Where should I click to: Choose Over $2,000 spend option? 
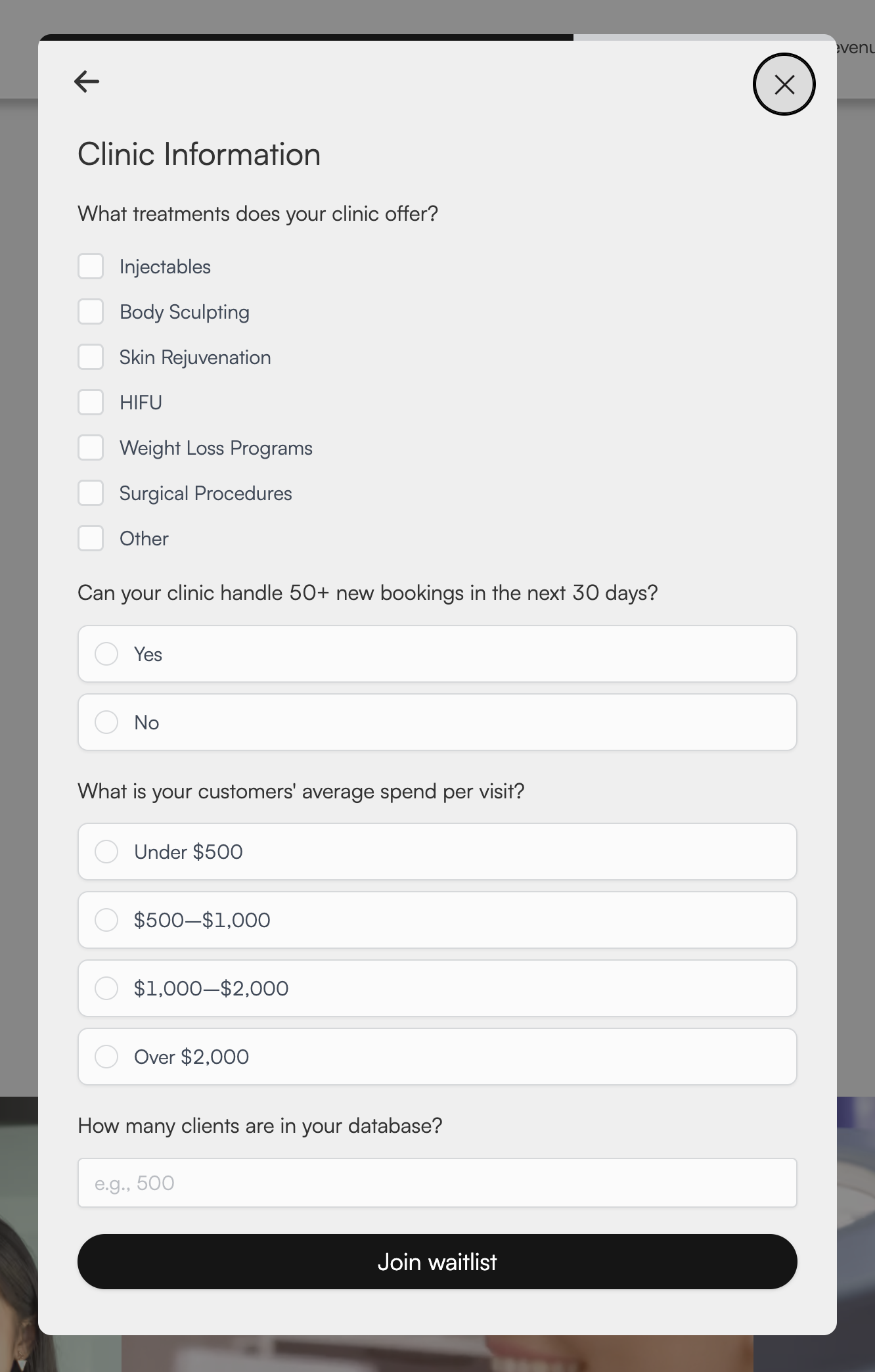106,1057
